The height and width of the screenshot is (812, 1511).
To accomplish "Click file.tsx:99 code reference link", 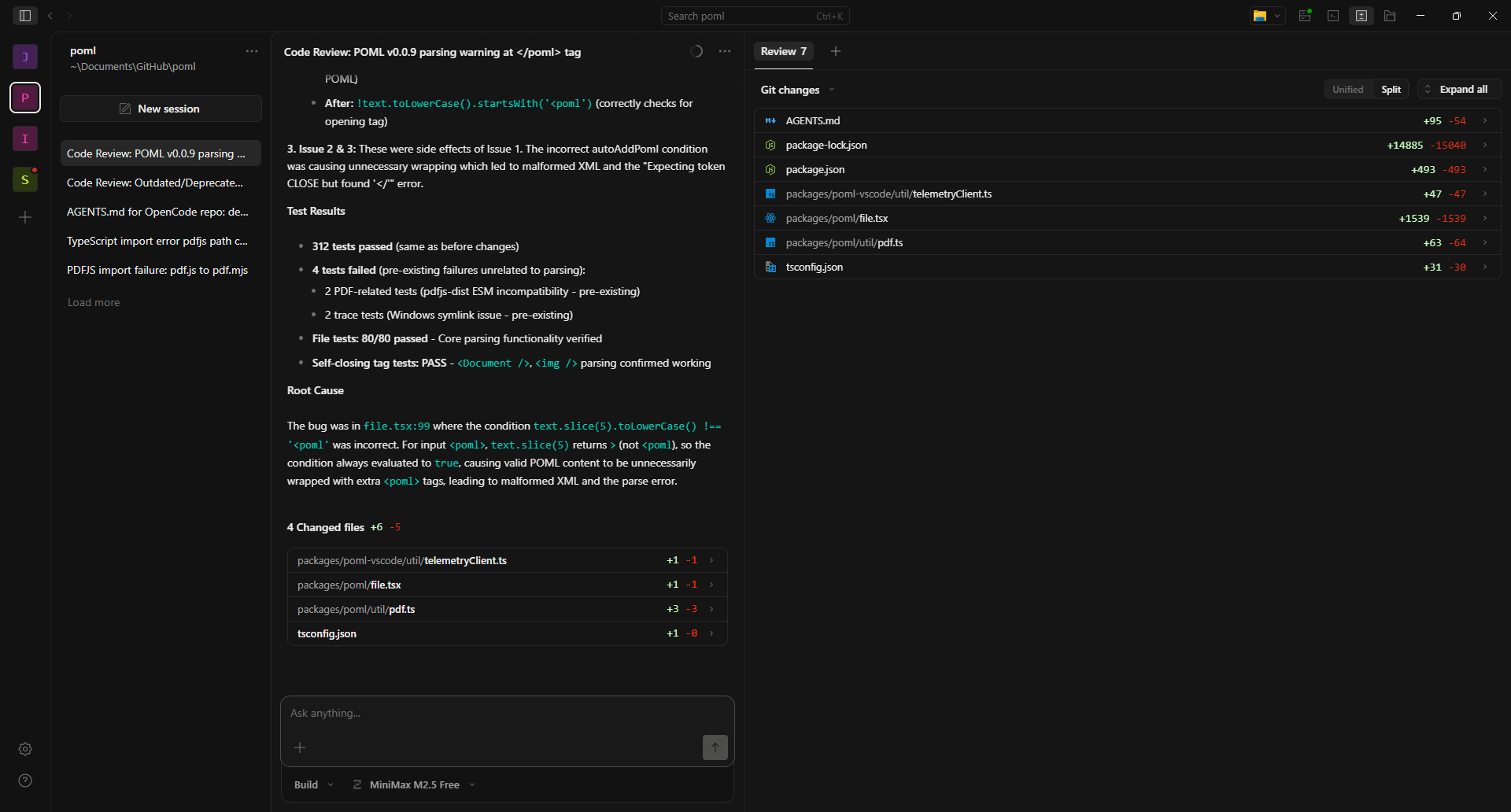I will pos(397,426).
